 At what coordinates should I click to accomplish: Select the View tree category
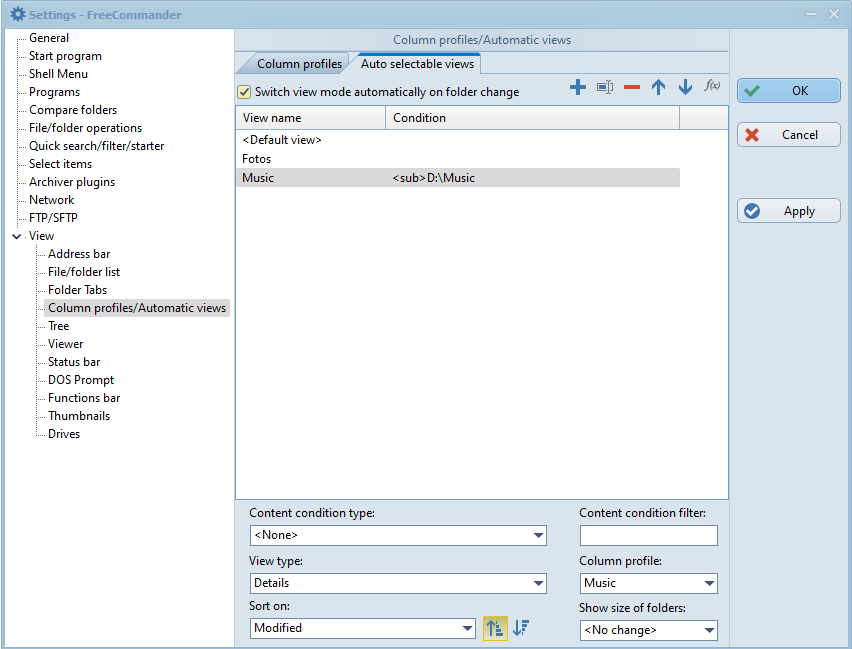pos(41,236)
